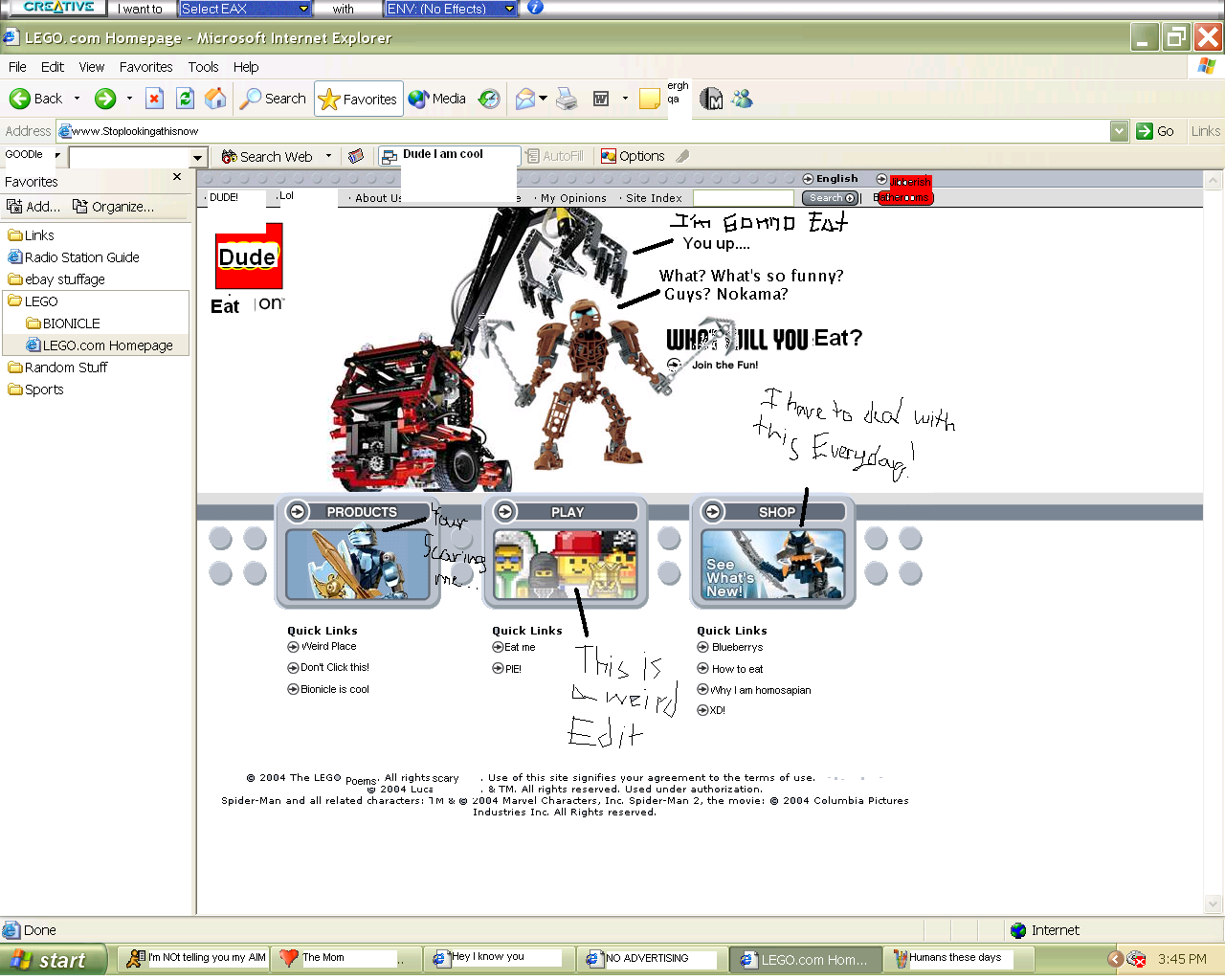Open the Site Index link
1225x980 pixels.
pos(654,198)
